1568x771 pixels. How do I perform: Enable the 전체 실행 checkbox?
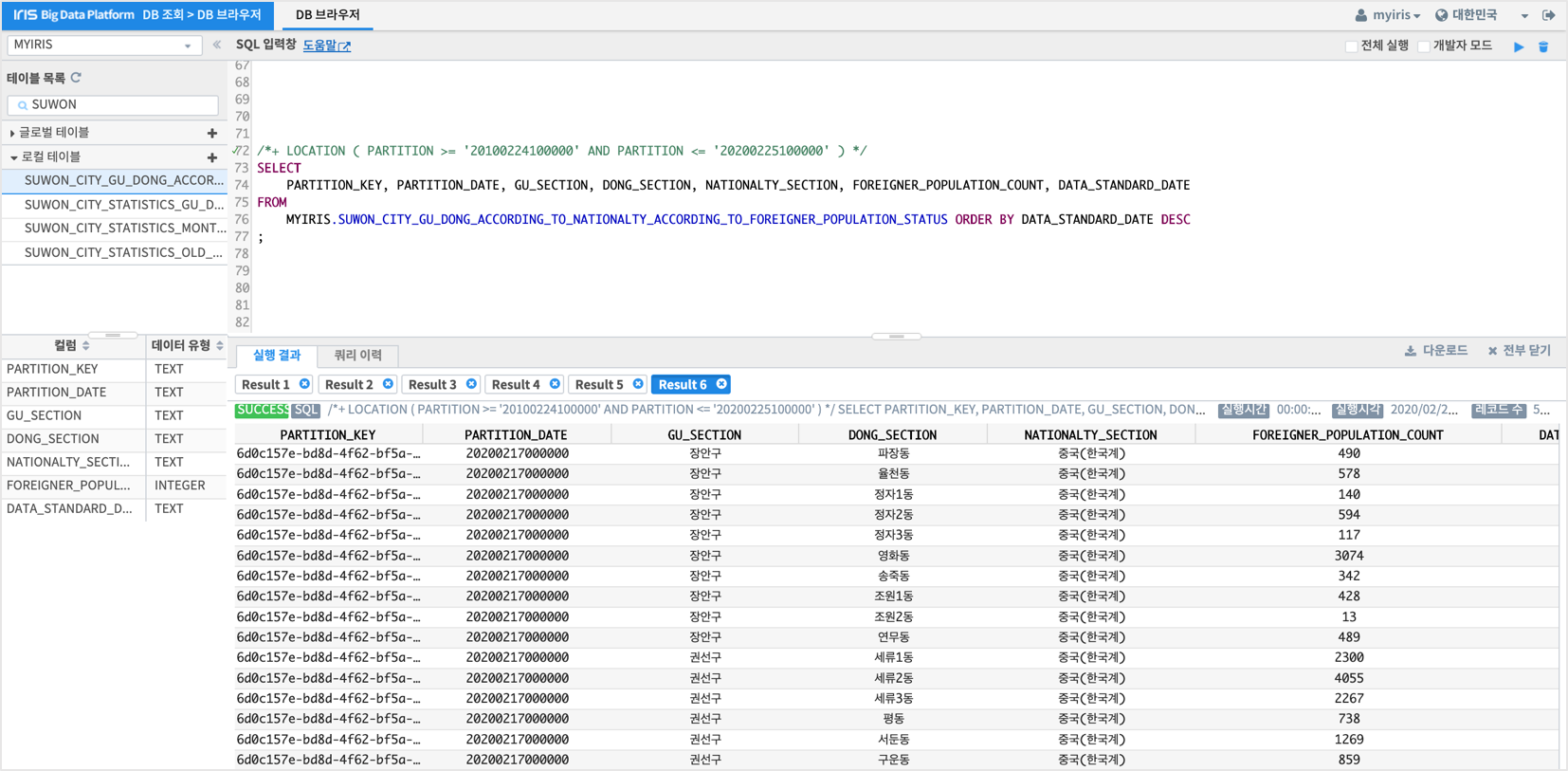point(1351,46)
